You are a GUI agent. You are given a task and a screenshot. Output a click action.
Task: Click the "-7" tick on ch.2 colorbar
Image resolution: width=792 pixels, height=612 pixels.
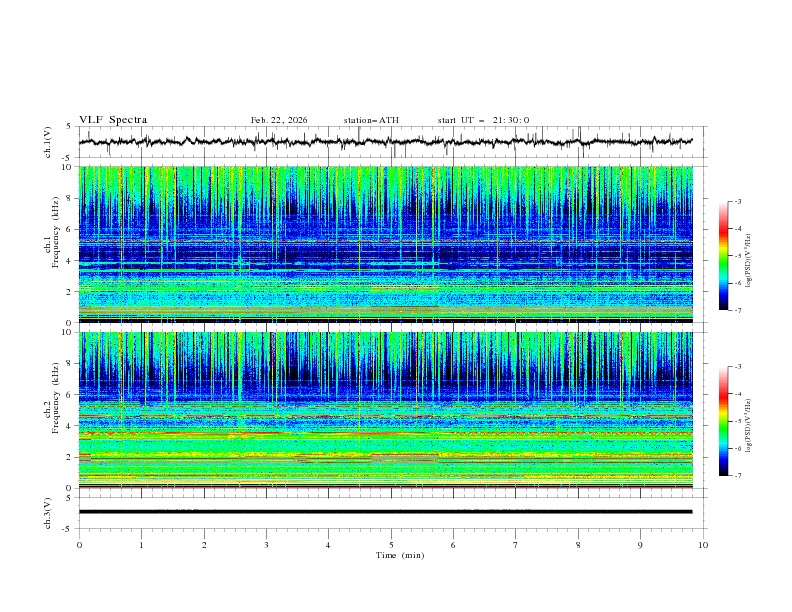738,476
